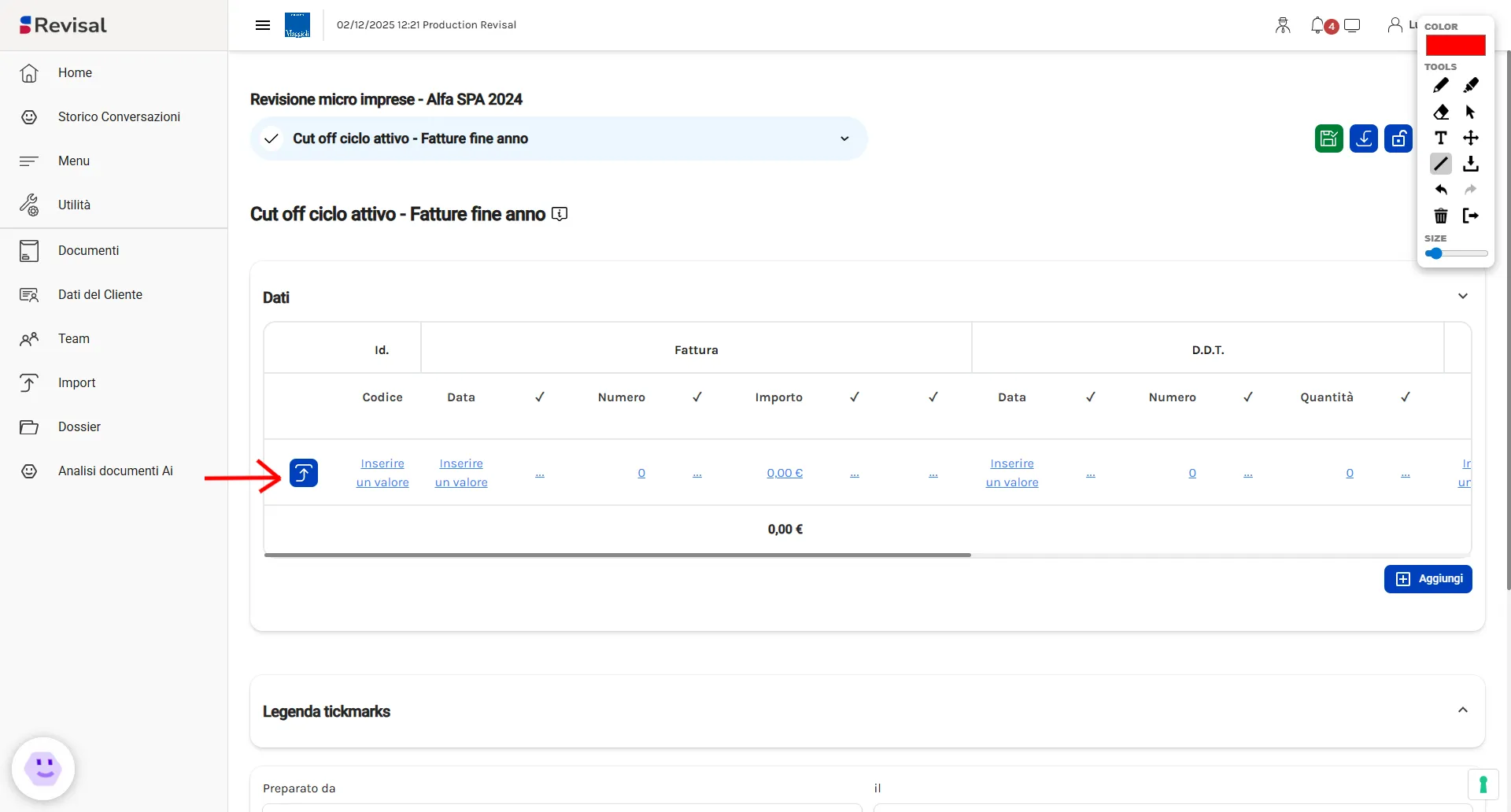Collapse the Dati section chevron

(1462, 297)
